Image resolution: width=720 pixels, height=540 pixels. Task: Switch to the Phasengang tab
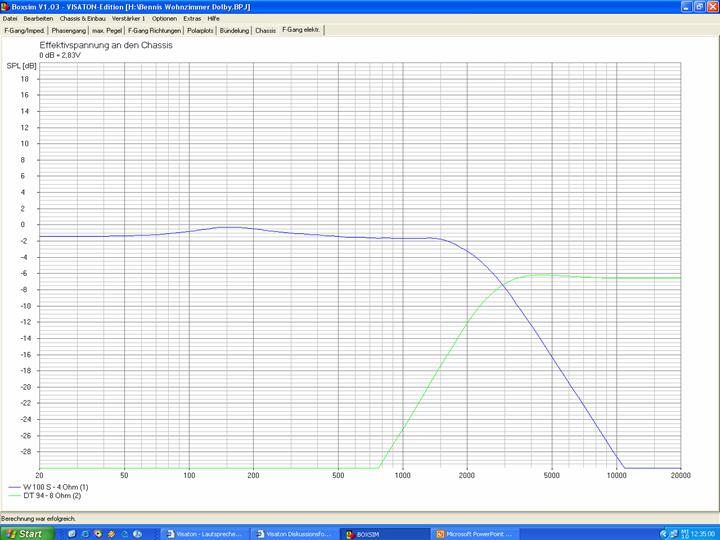(x=69, y=30)
